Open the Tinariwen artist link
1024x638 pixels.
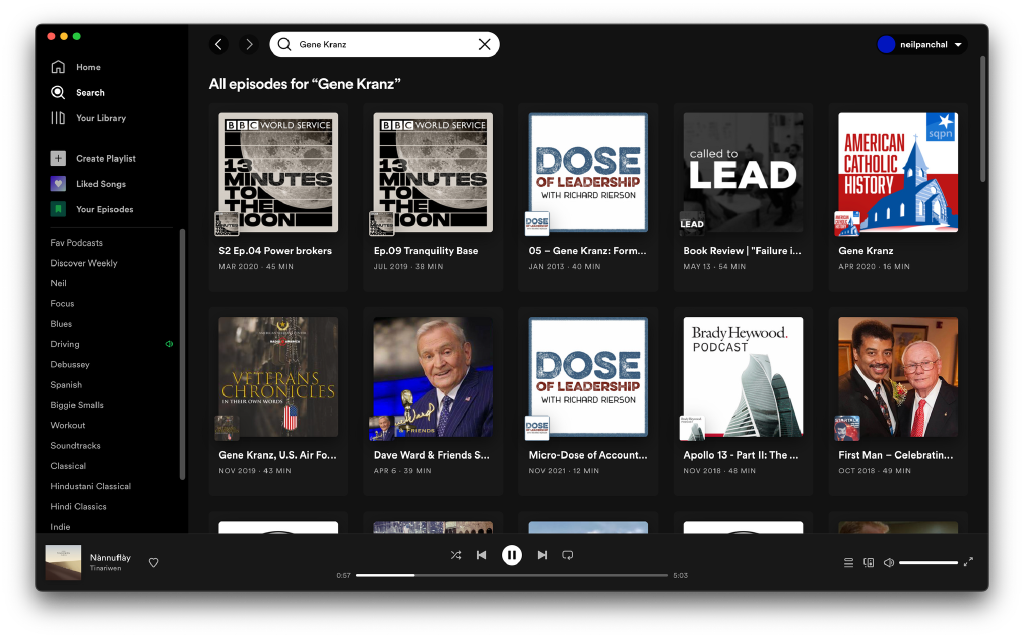pyautogui.click(x=105, y=569)
